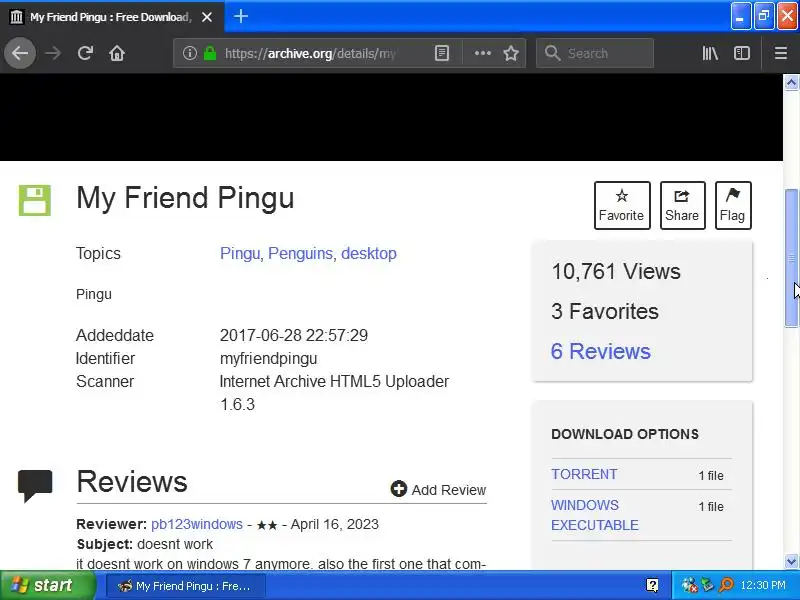Open reviewer pb123windows profile link

pyautogui.click(x=197, y=524)
